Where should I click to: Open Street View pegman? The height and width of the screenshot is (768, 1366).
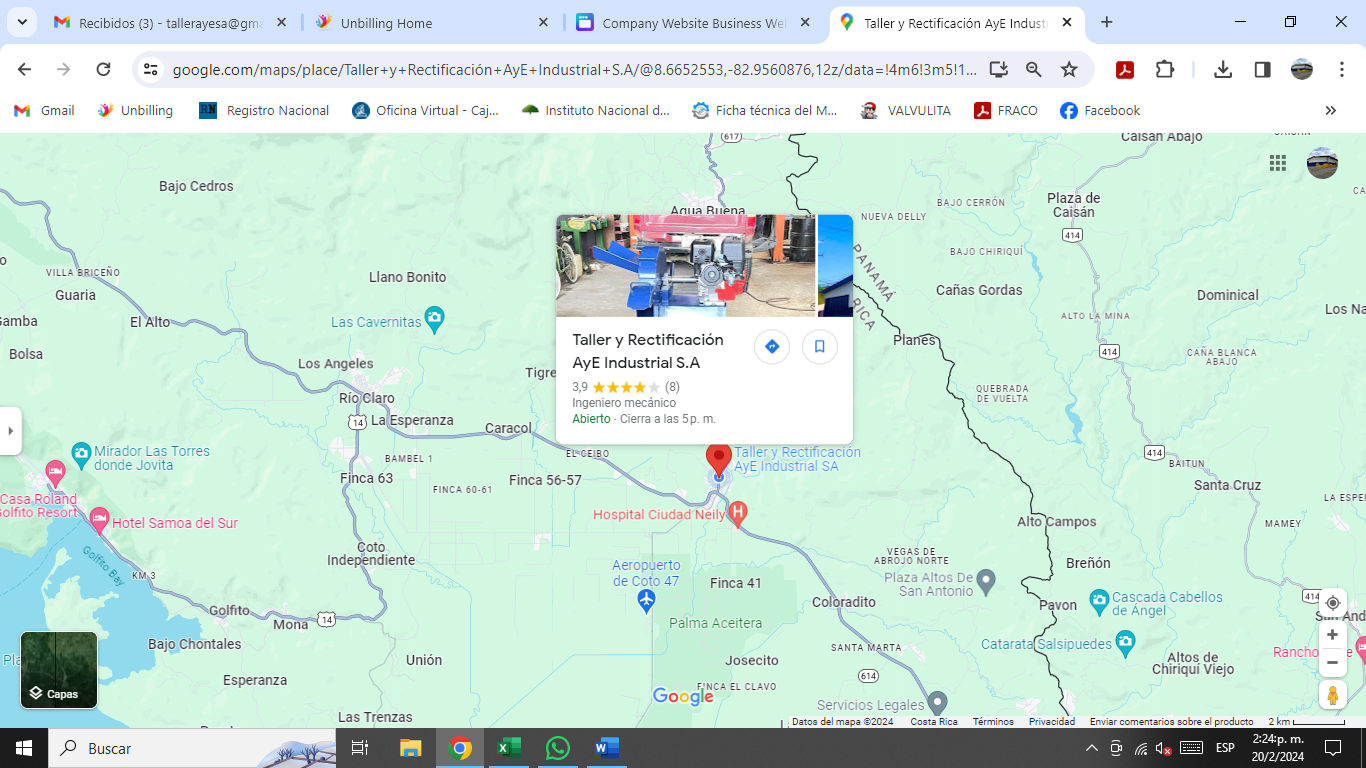[1332, 695]
